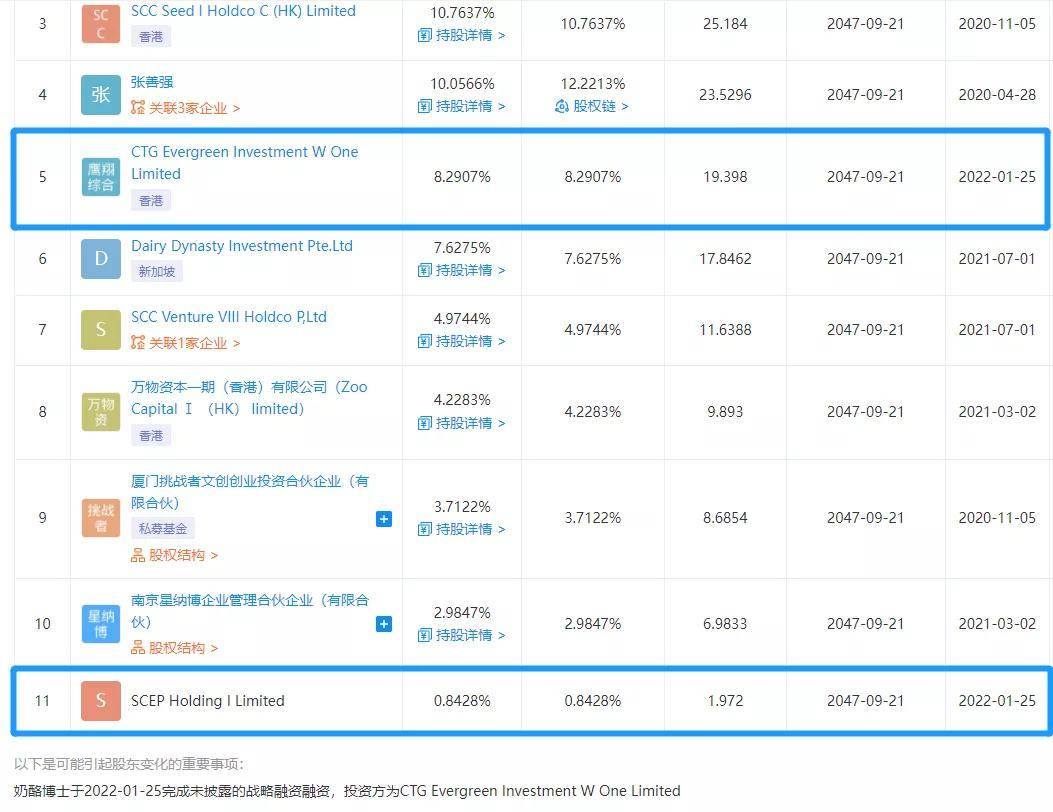Click the 挑战者 avatar icon in row 9
1053x812 pixels.
coord(100,518)
